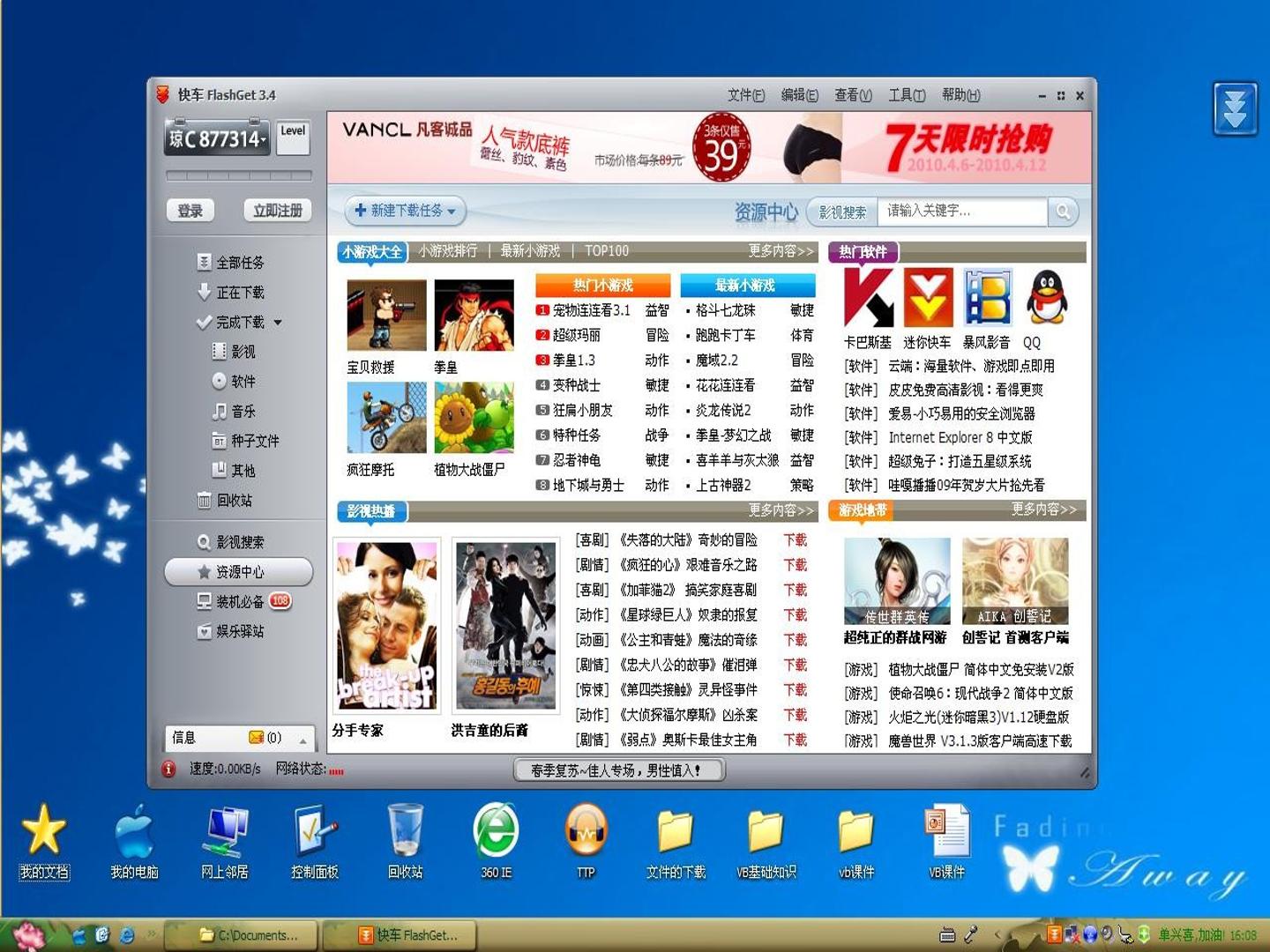This screenshot has height=952, width=1270.
Task: Open 娱乐驿站 in the sidebar
Action: pyautogui.click(x=230, y=631)
